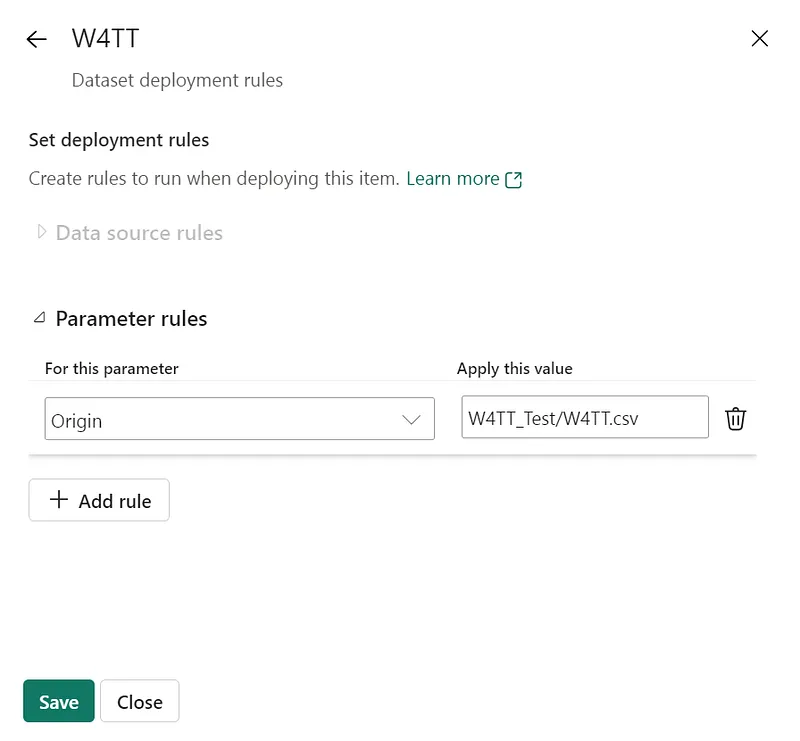
Task: Delete the Origin parameter rule
Action: [x=735, y=418]
